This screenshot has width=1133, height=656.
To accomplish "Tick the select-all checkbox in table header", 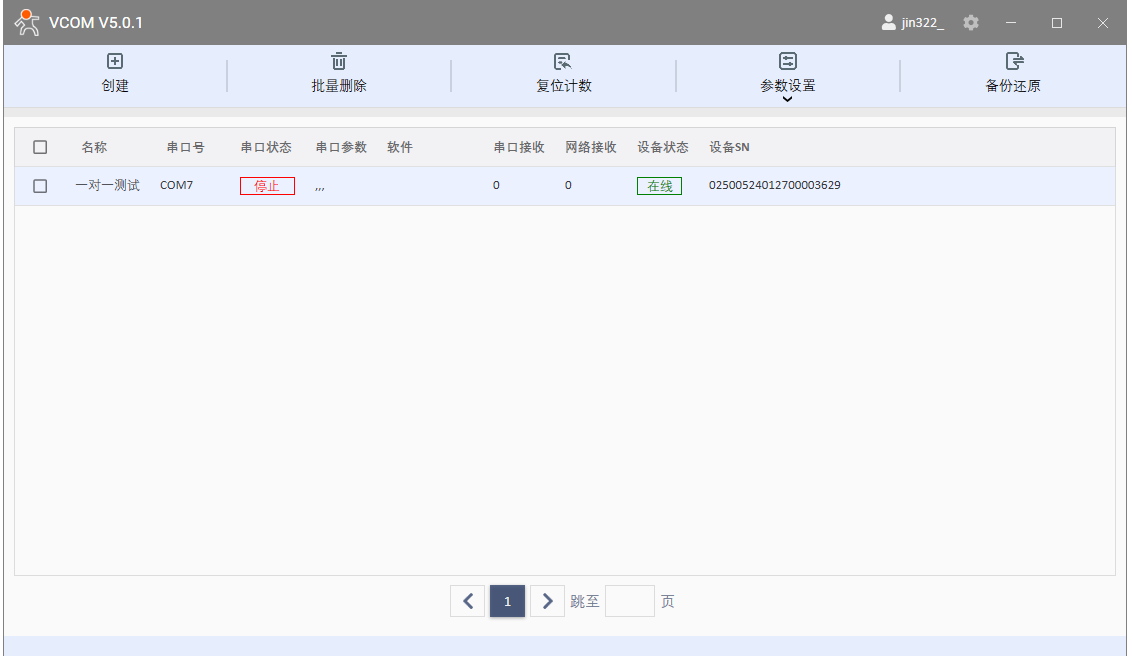I will pos(40,147).
